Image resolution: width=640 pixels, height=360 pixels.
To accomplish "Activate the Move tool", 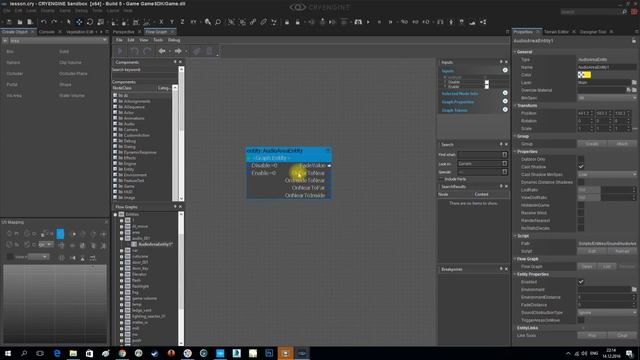I will 79,22.
